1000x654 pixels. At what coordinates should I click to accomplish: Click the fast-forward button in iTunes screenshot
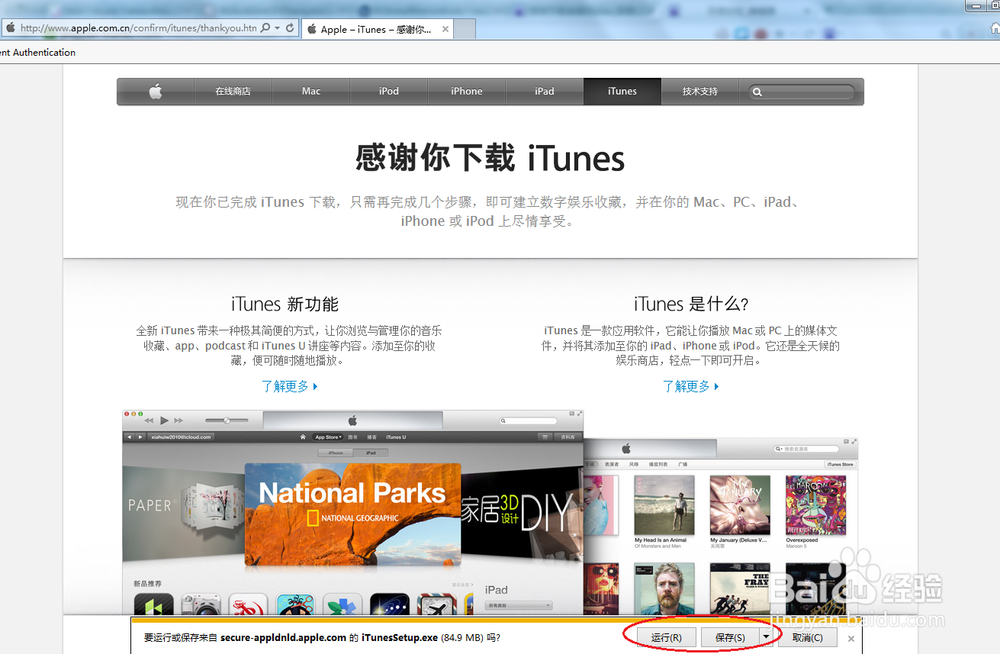tap(179, 420)
